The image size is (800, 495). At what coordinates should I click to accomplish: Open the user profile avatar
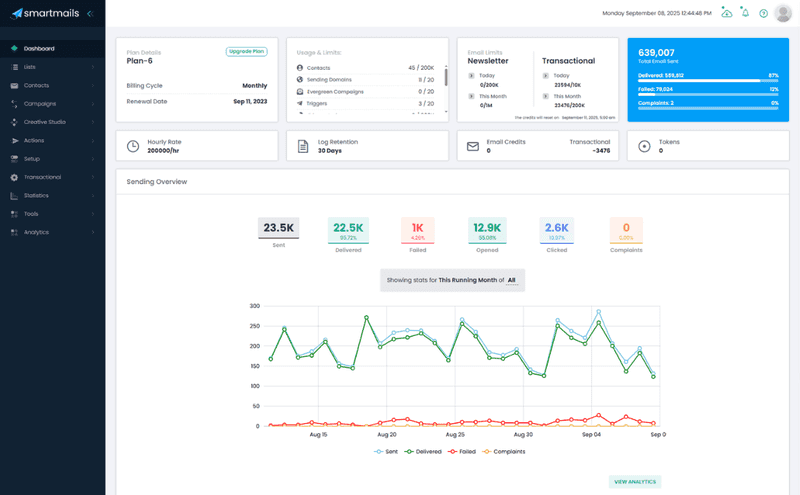coord(783,13)
